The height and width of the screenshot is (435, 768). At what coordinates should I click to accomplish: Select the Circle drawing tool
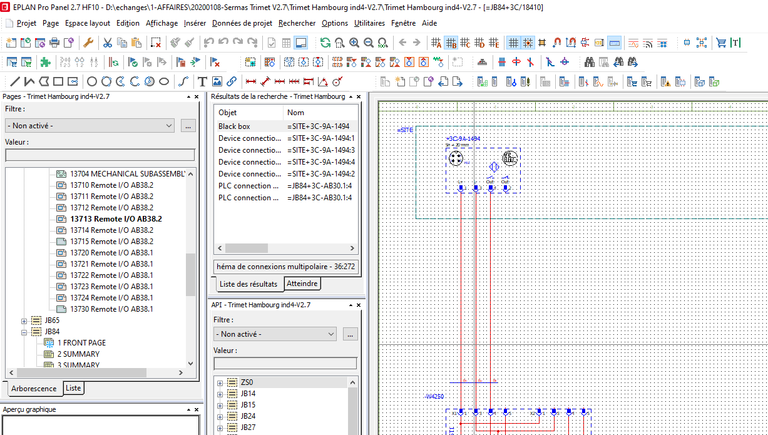coord(92,81)
